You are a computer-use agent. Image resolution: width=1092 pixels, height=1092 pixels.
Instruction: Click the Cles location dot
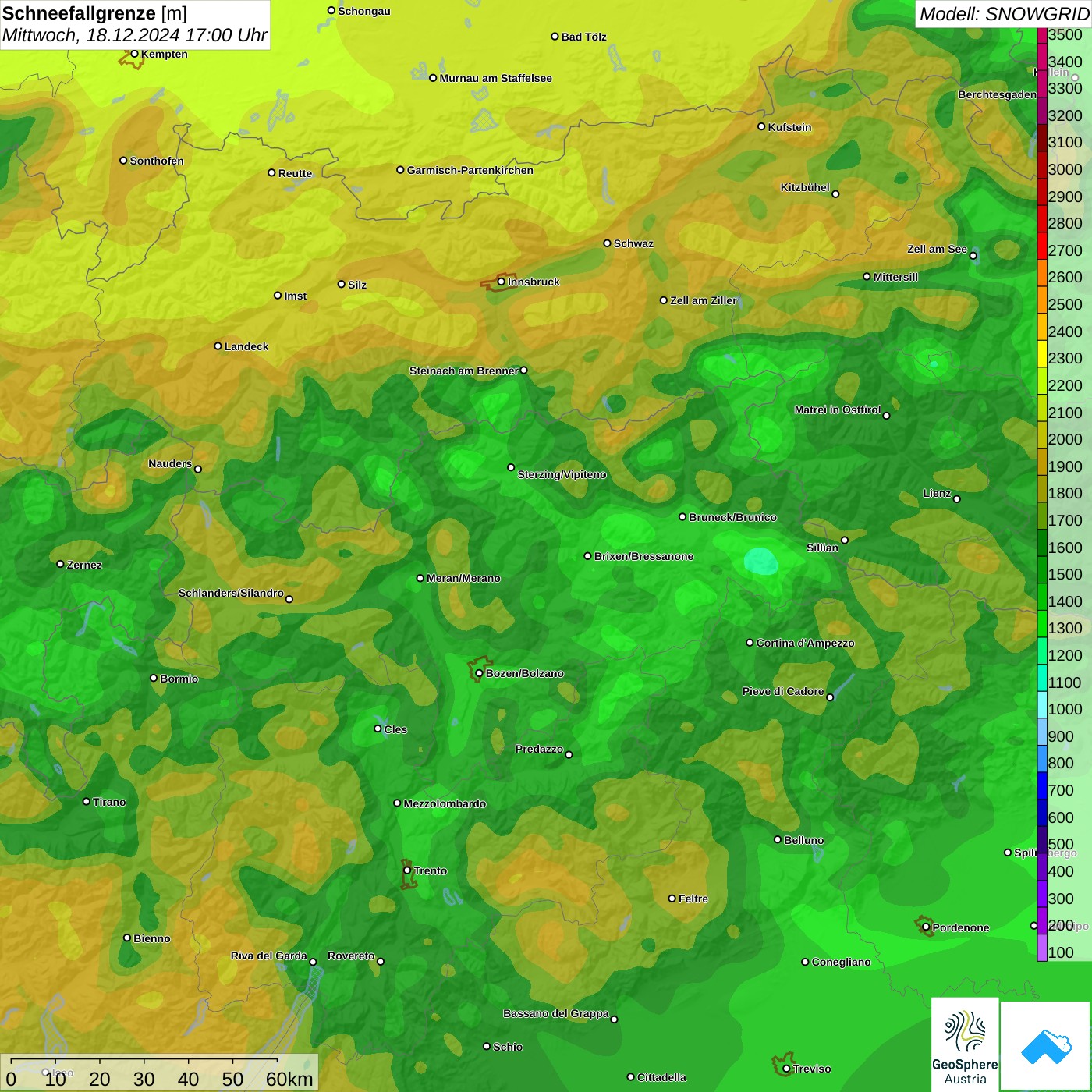point(378,729)
